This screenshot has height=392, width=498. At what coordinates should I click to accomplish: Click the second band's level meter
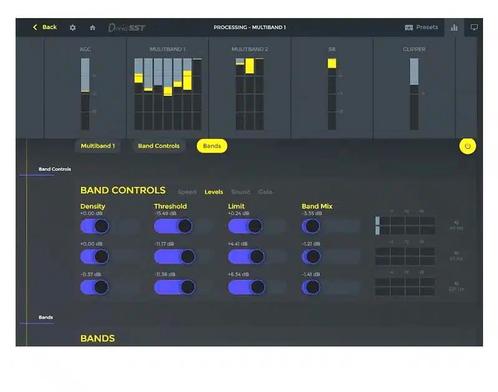(x=405, y=256)
